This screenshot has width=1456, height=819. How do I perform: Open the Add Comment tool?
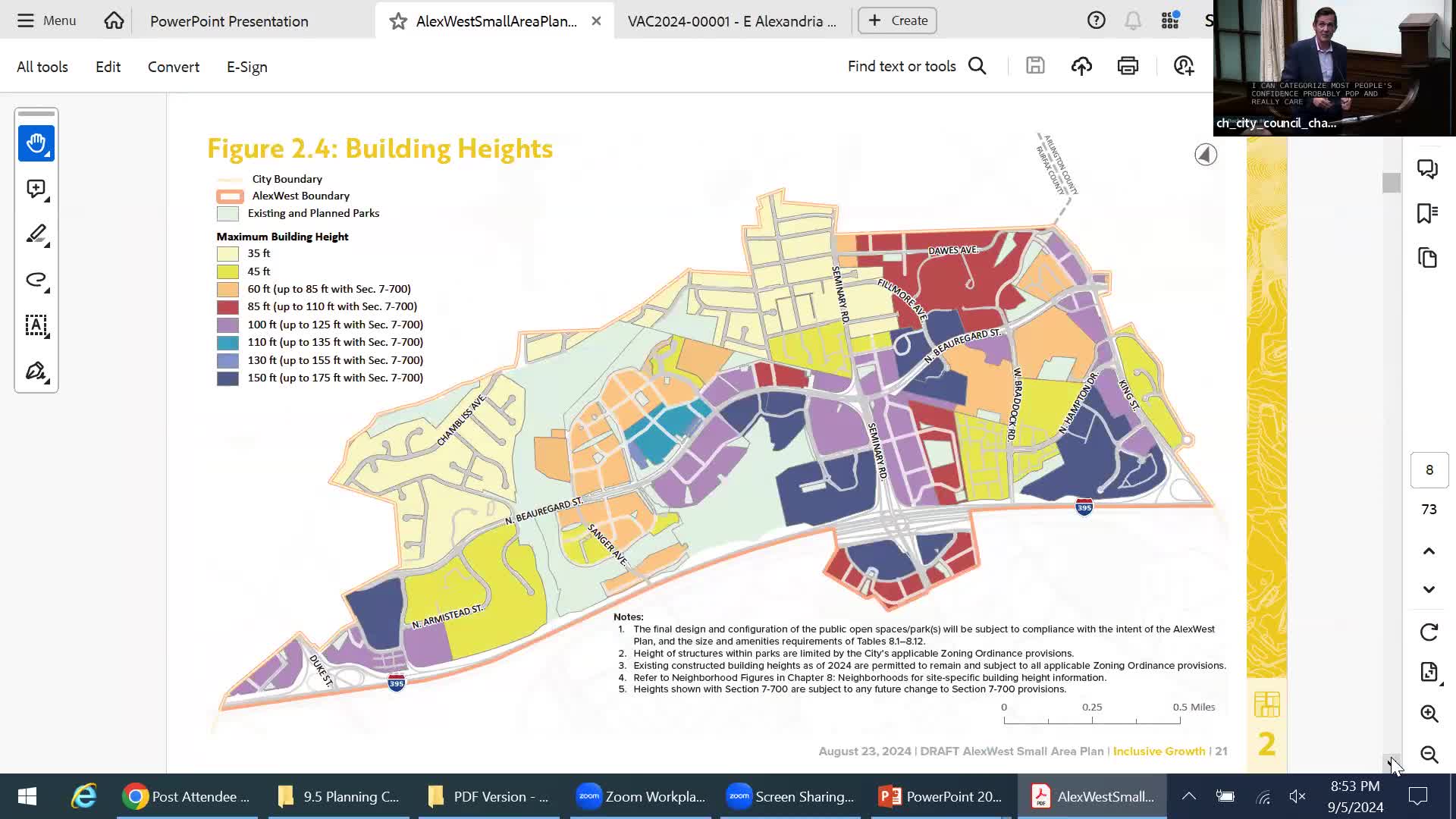click(35, 189)
